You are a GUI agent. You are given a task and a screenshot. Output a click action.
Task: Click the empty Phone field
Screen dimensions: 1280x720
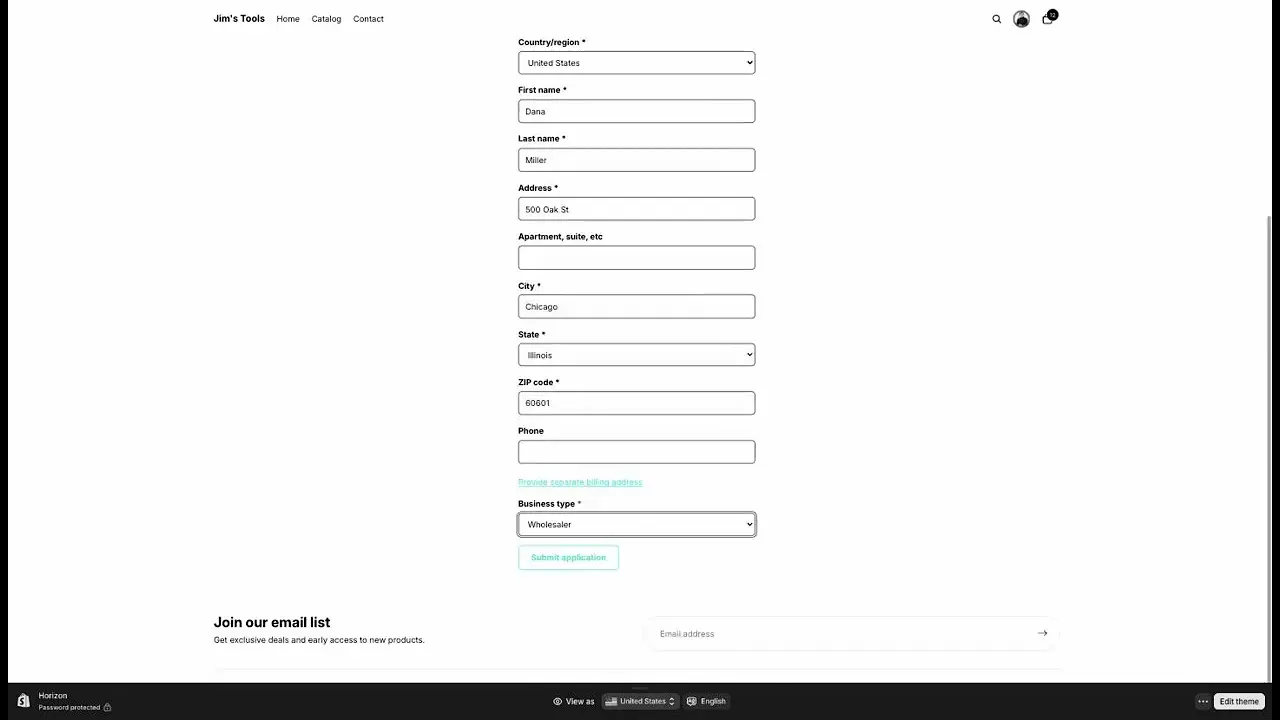[636, 452]
